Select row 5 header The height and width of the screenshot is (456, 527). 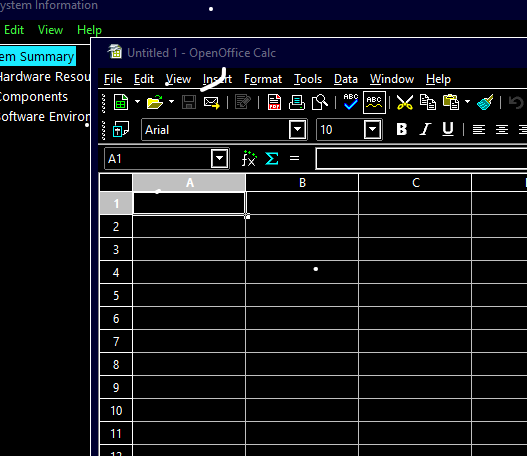coord(116,295)
